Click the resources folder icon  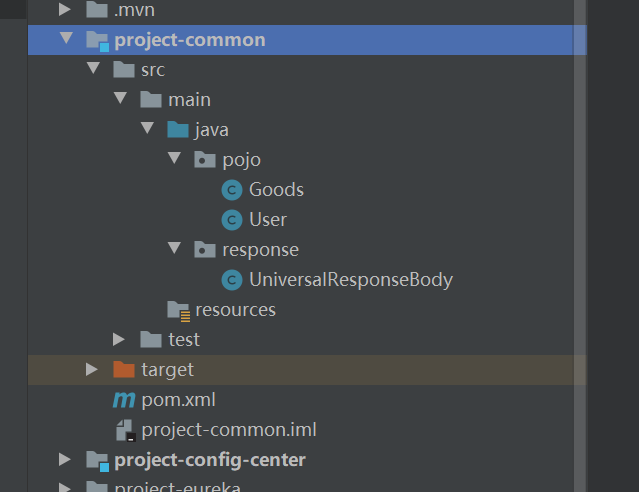coord(178,311)
